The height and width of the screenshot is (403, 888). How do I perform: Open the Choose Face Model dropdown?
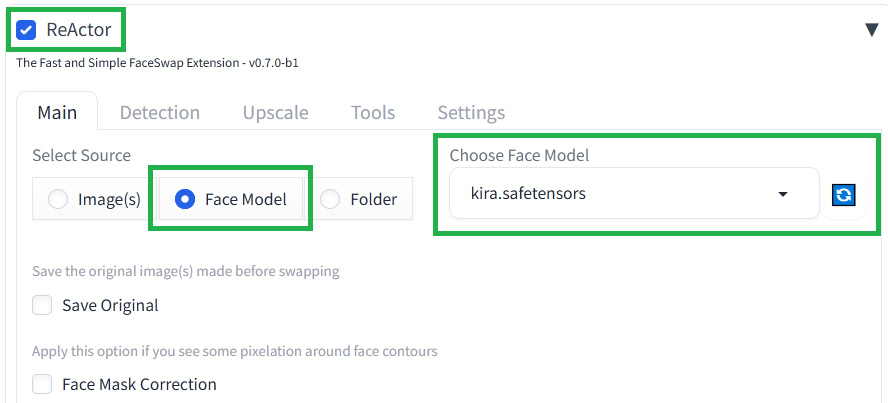(634, 194)
